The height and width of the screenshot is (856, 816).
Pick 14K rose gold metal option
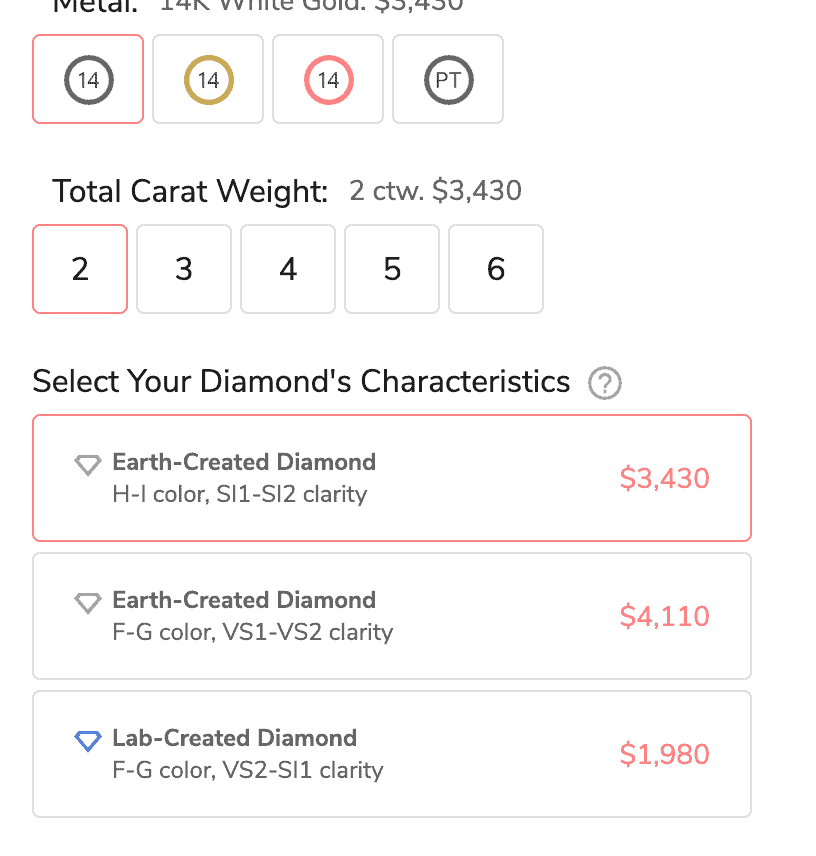[x=328, y=80]
